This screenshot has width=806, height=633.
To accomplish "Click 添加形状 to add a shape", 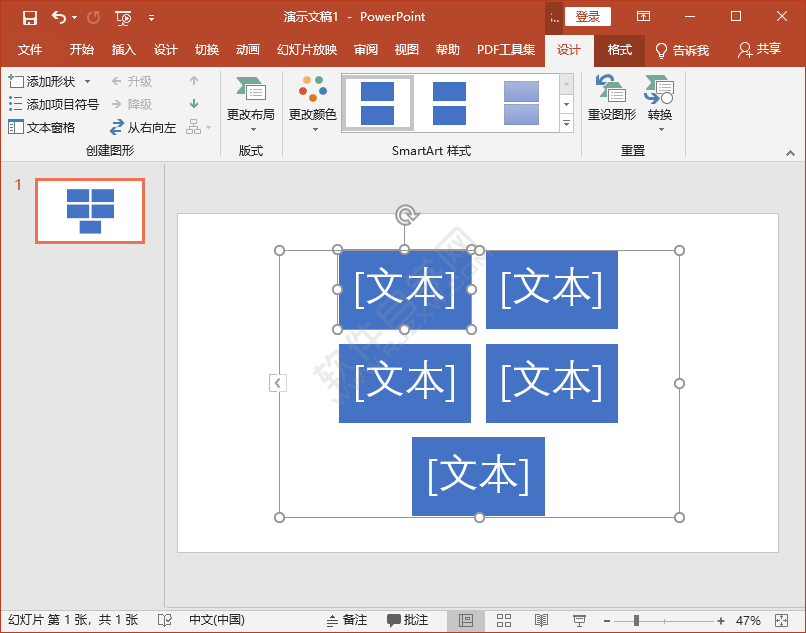I will click(42, 81).
